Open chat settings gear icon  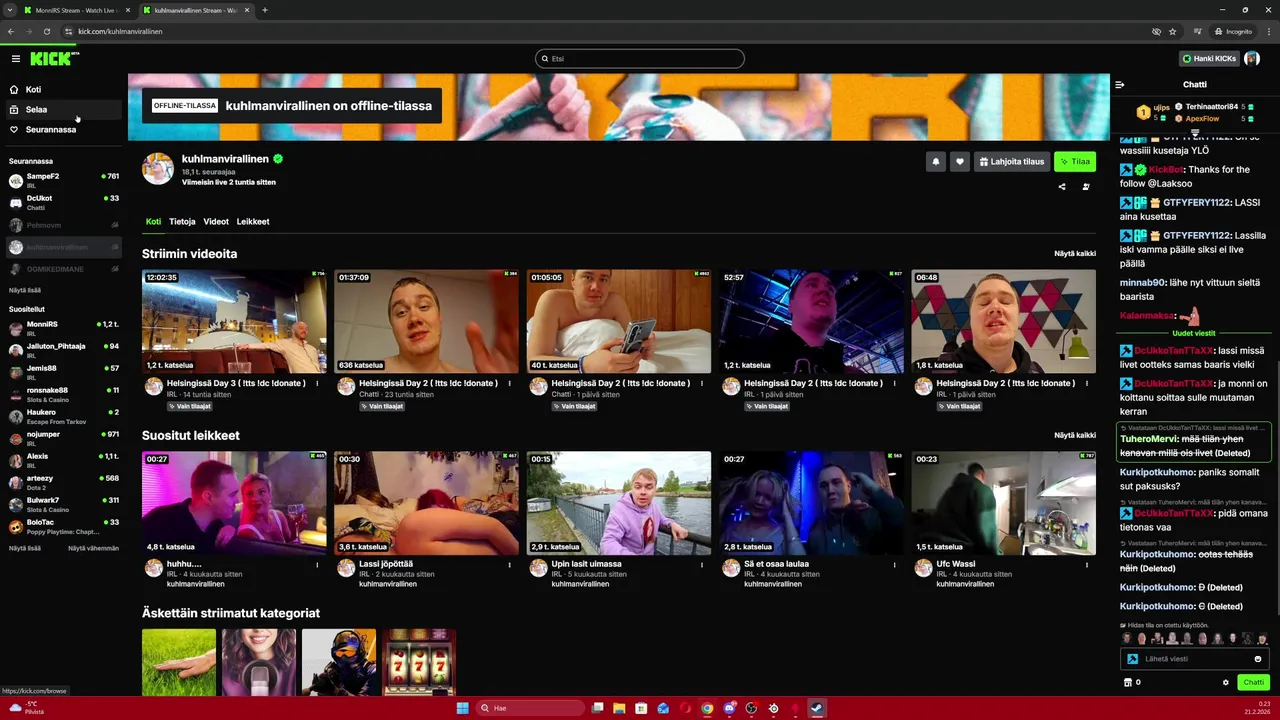[1226, 683]
